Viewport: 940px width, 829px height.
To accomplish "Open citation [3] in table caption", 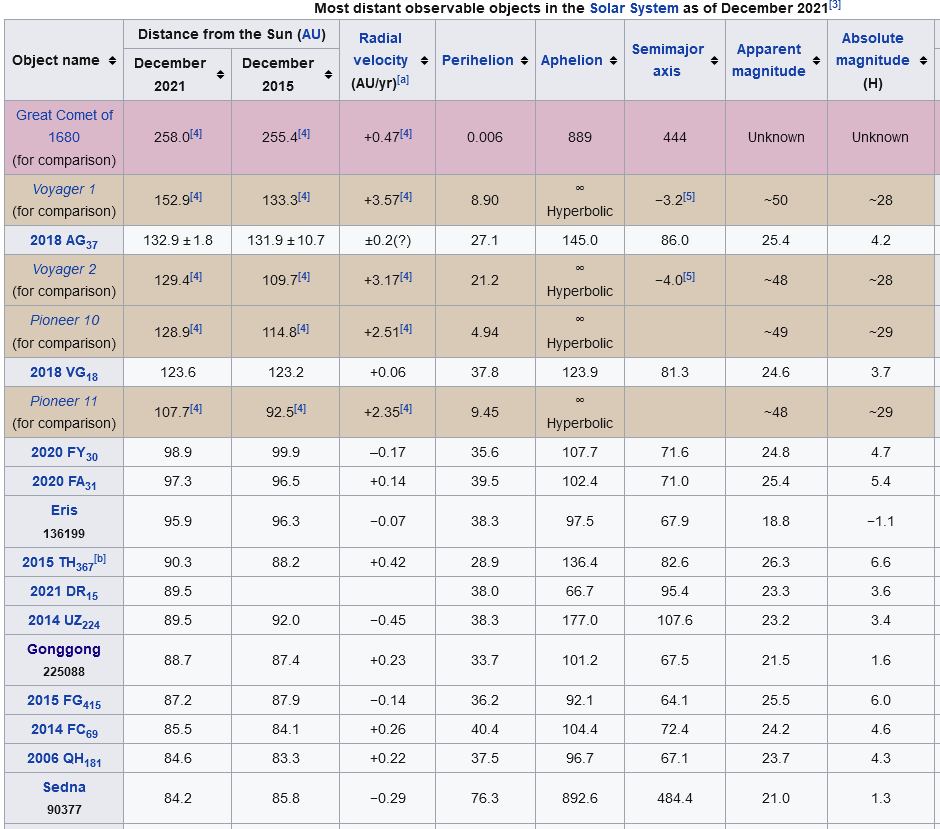I will (x=834, y=5).
